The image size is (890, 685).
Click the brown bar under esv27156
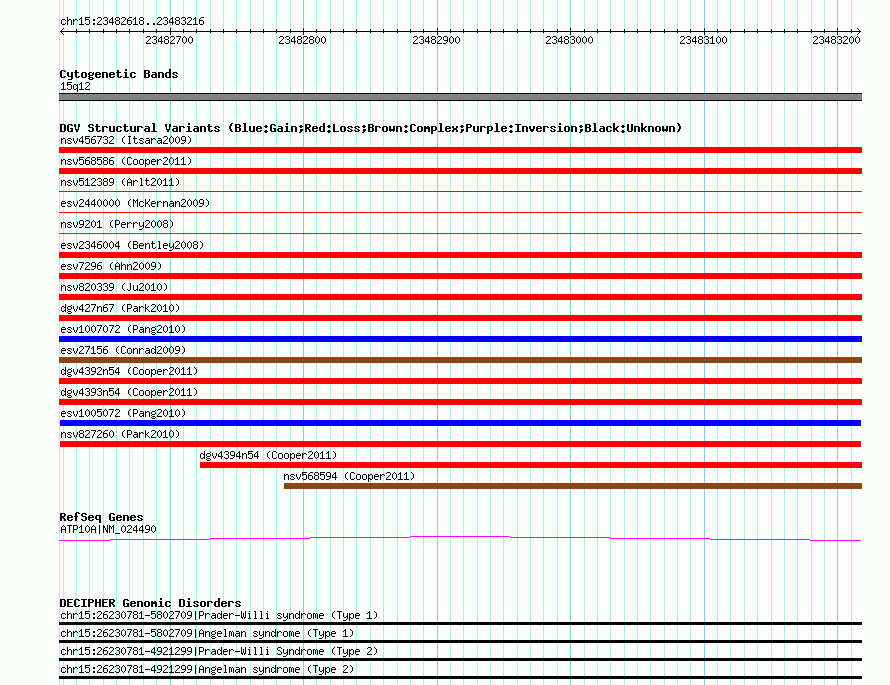pos(460,360)
